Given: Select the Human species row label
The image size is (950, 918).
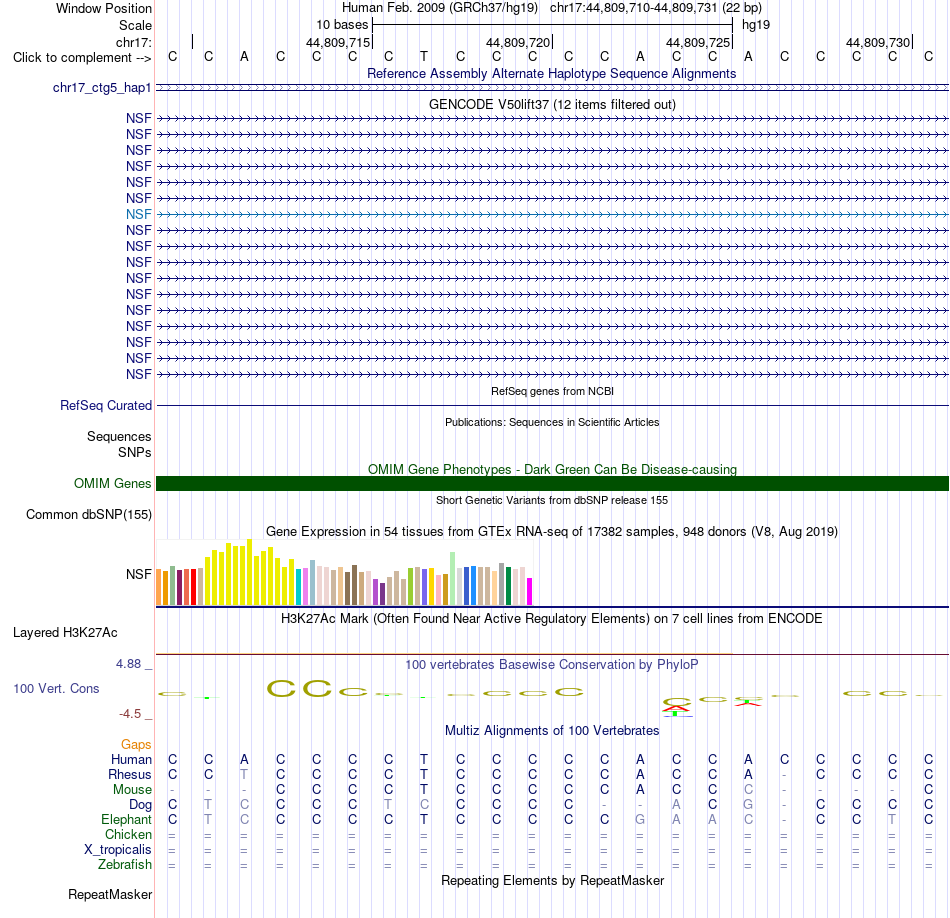Looking at the screenshot, I should pyautogui.click(x=131, y=760).
